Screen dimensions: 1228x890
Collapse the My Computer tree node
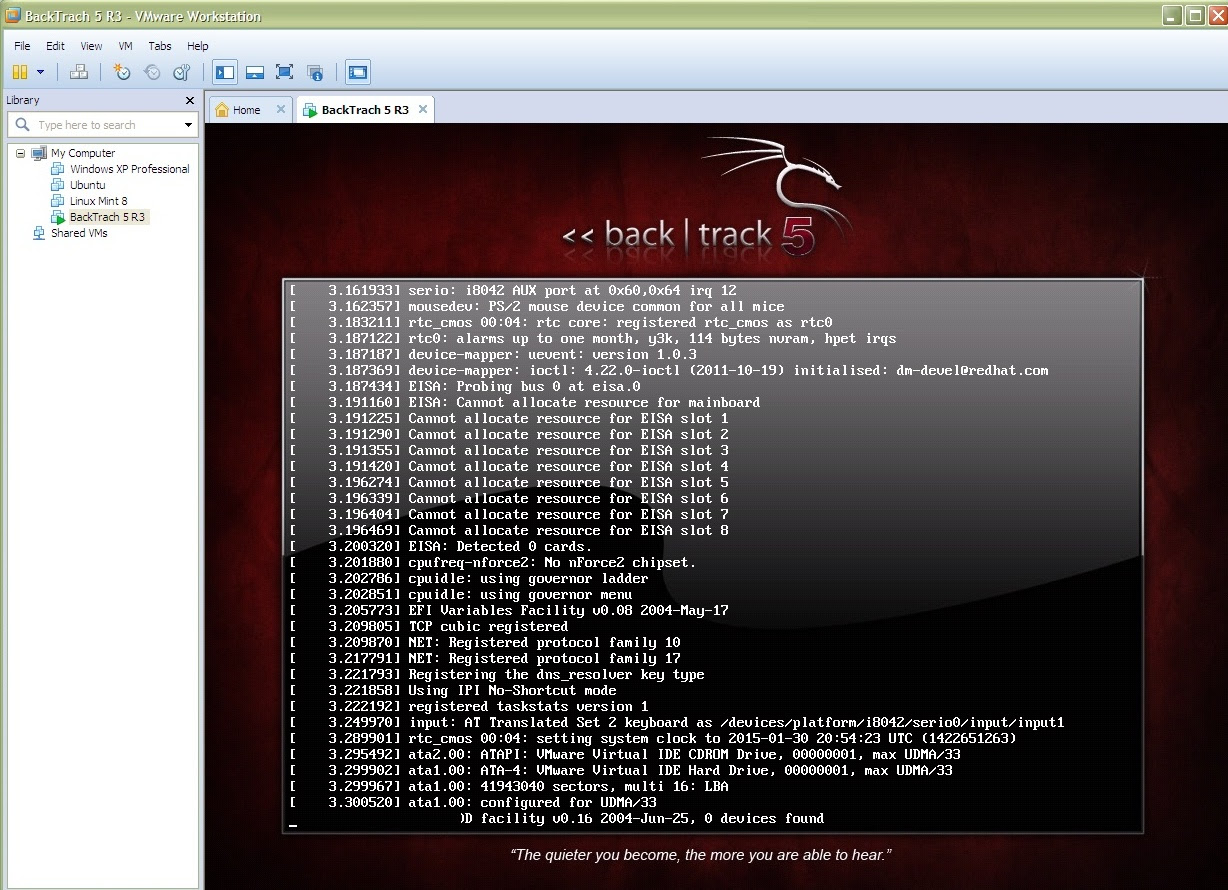(x=20, y=153)
